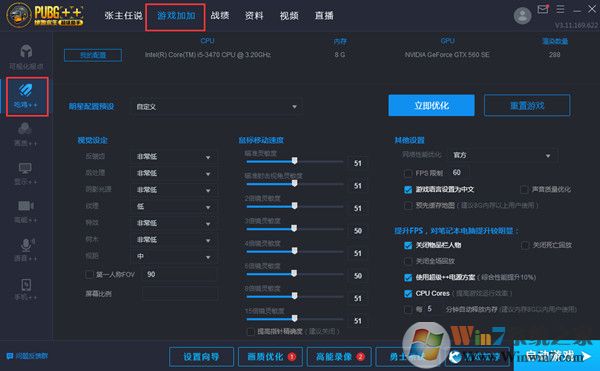Click the 问题反馈群 chat icon
600x371 pixels.
click(x=10, y=356)
